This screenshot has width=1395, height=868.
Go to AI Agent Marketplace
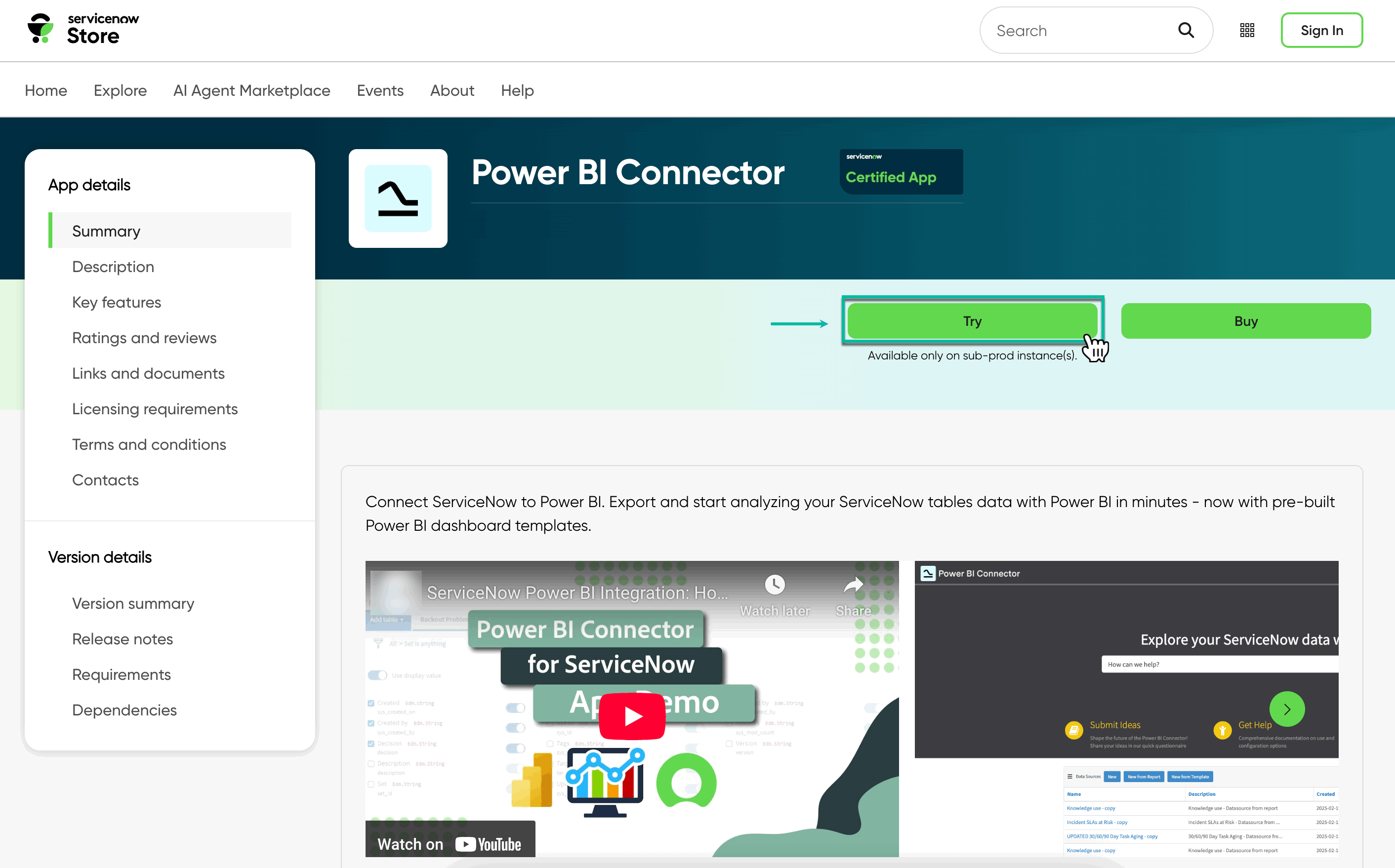click(x=251, y=91)
